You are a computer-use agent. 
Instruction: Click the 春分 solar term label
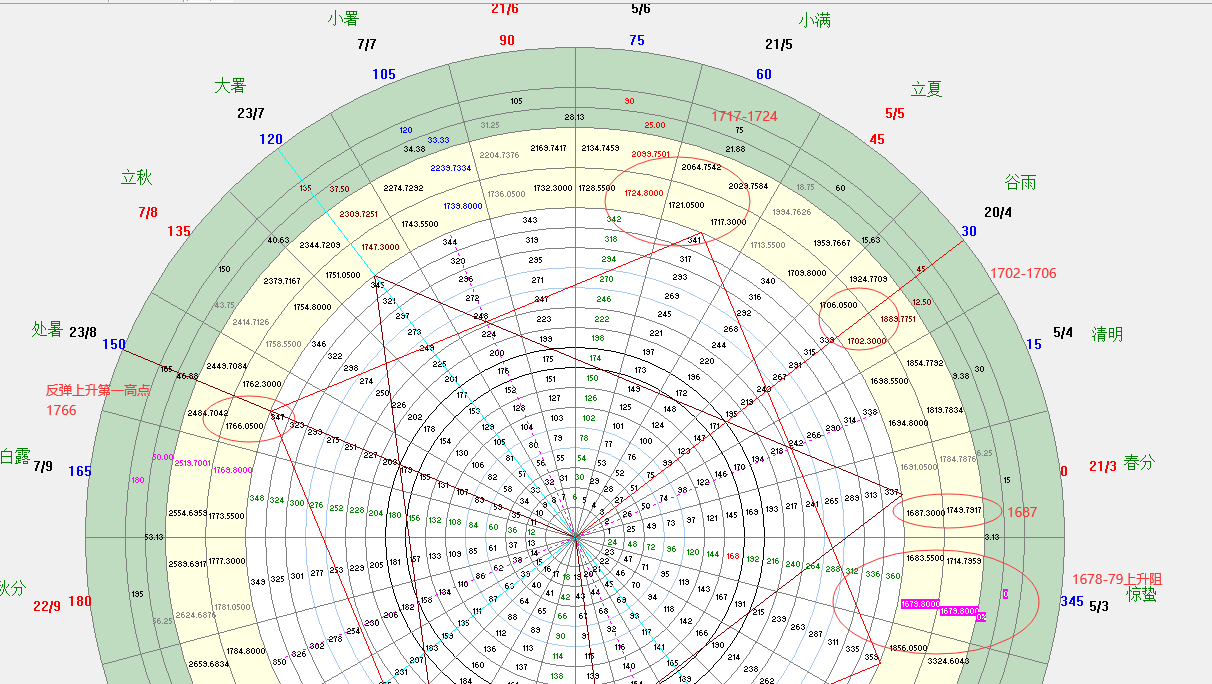1138,462
